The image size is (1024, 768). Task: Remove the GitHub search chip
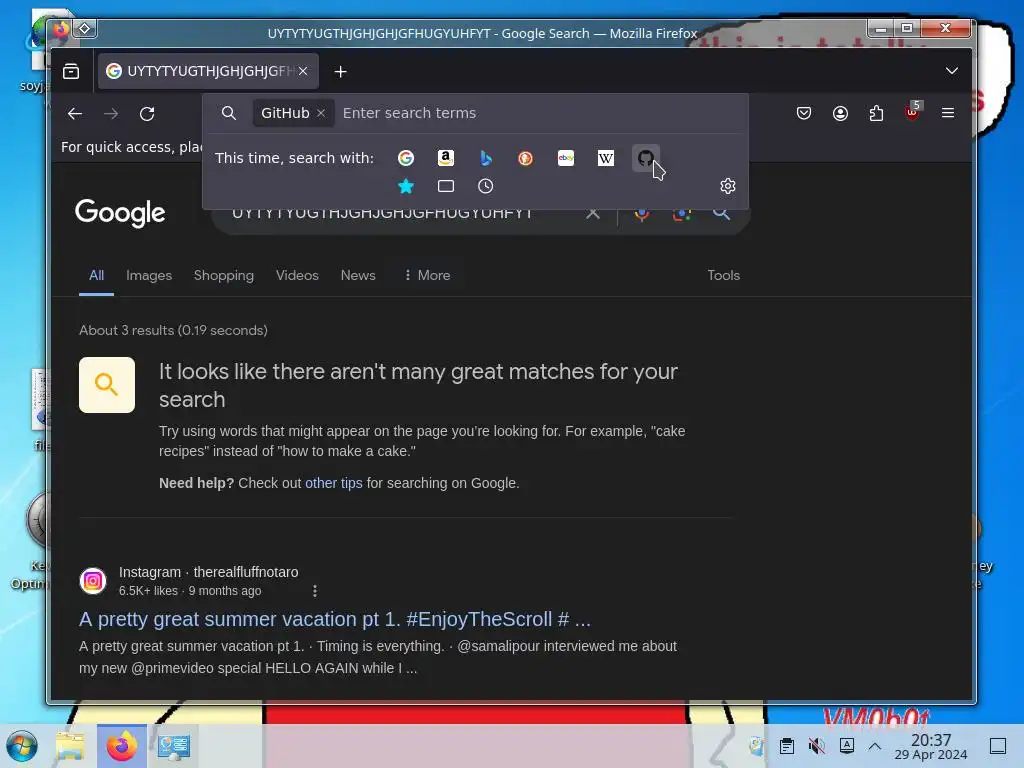coord(321,113)
